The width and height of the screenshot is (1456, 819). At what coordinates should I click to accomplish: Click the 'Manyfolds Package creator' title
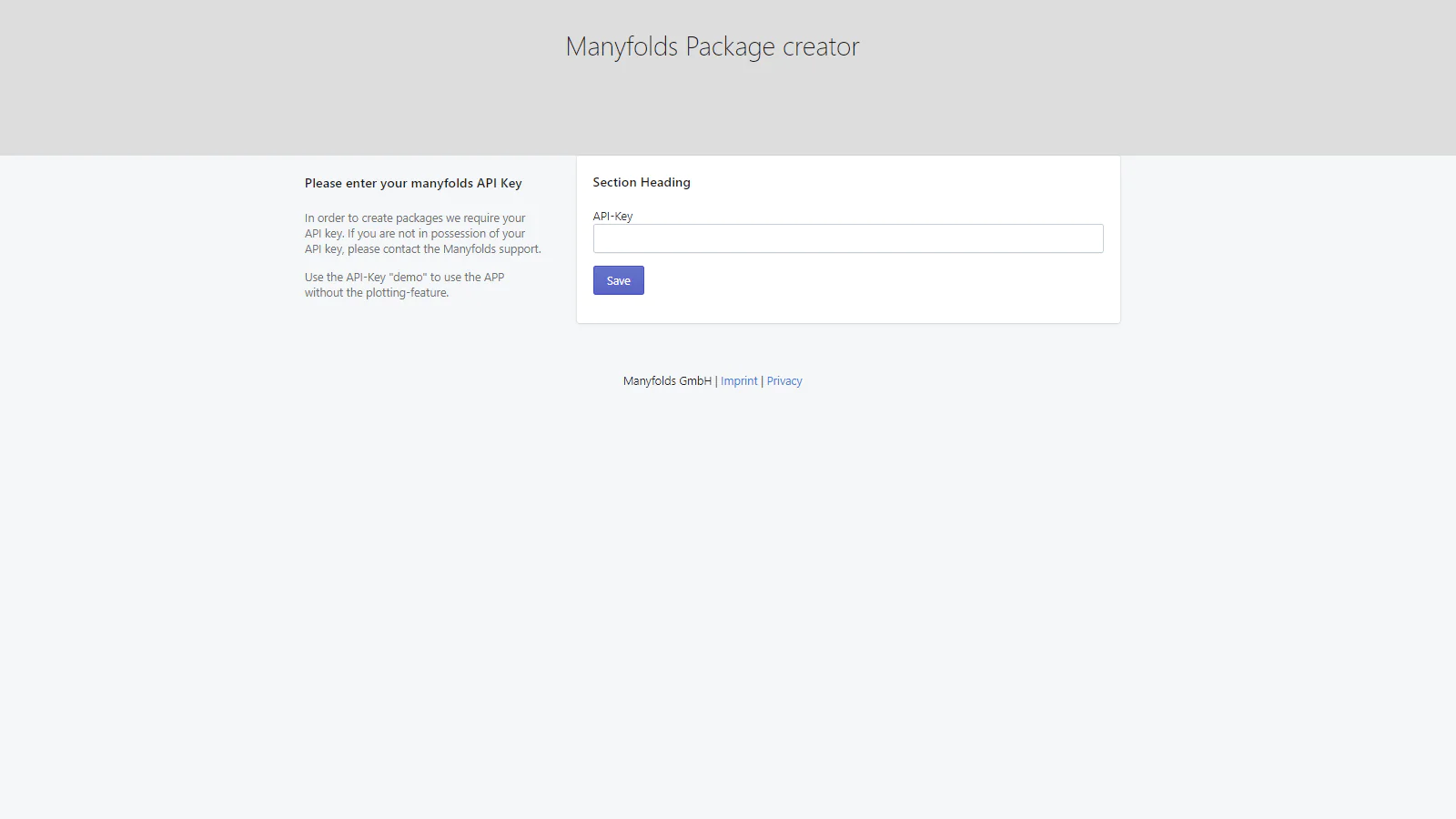713,46
